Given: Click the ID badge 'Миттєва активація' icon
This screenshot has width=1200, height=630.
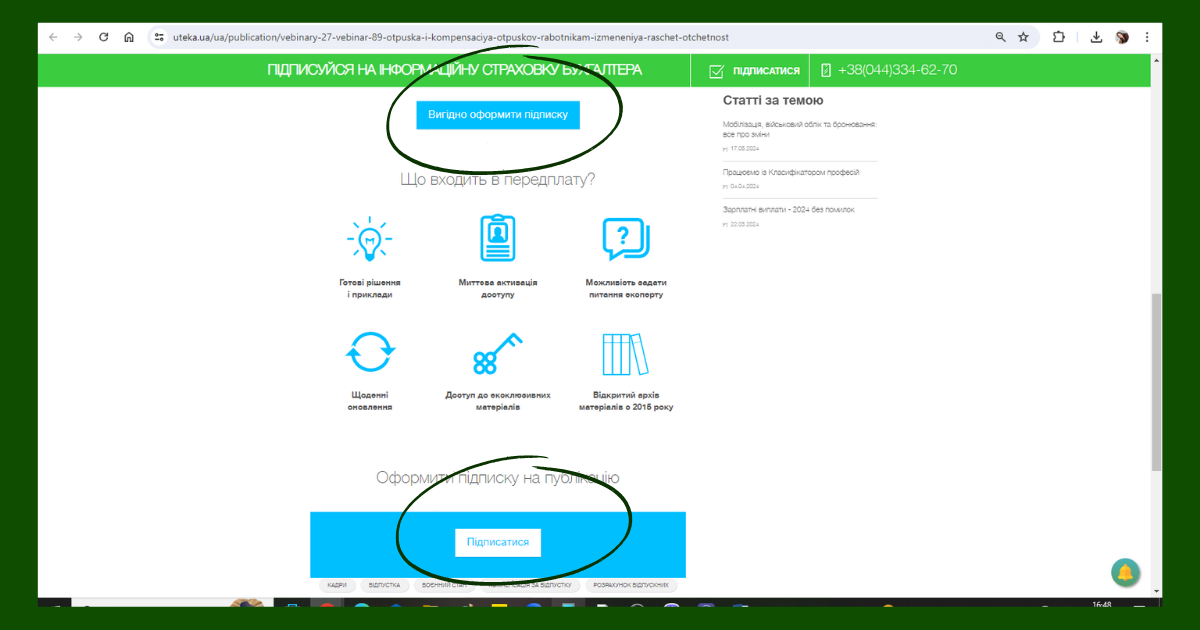Looking at the screenshot, I should 498,239.
